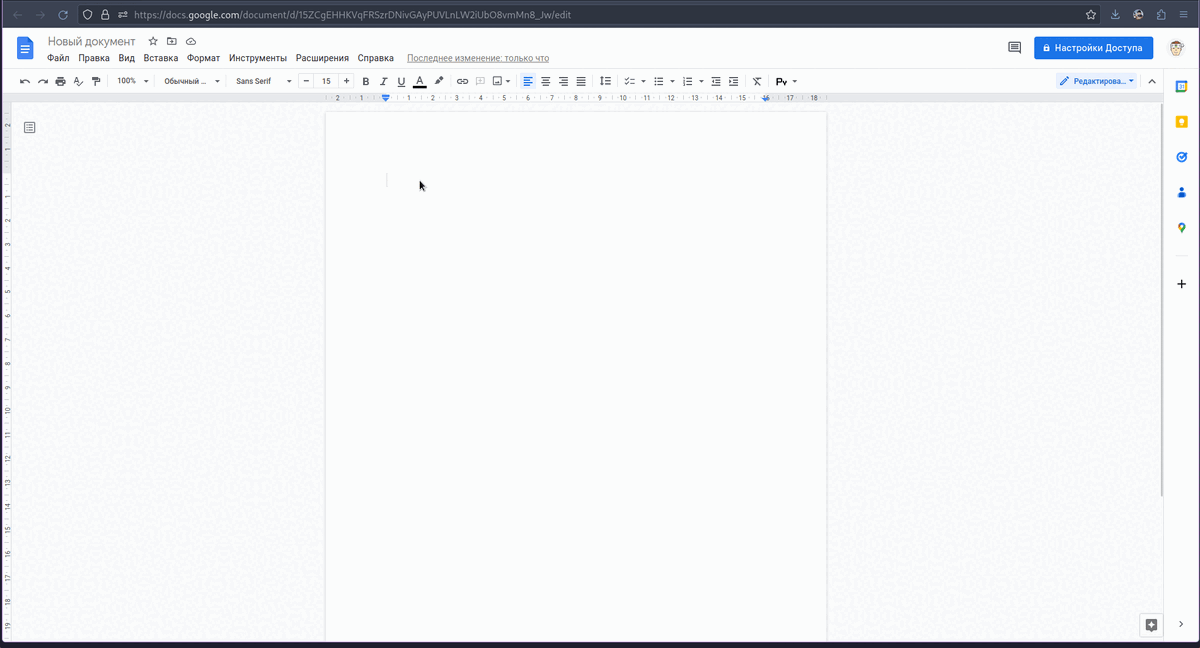
Task: Click the font size field showing 15
Action: tap(326, 81)
